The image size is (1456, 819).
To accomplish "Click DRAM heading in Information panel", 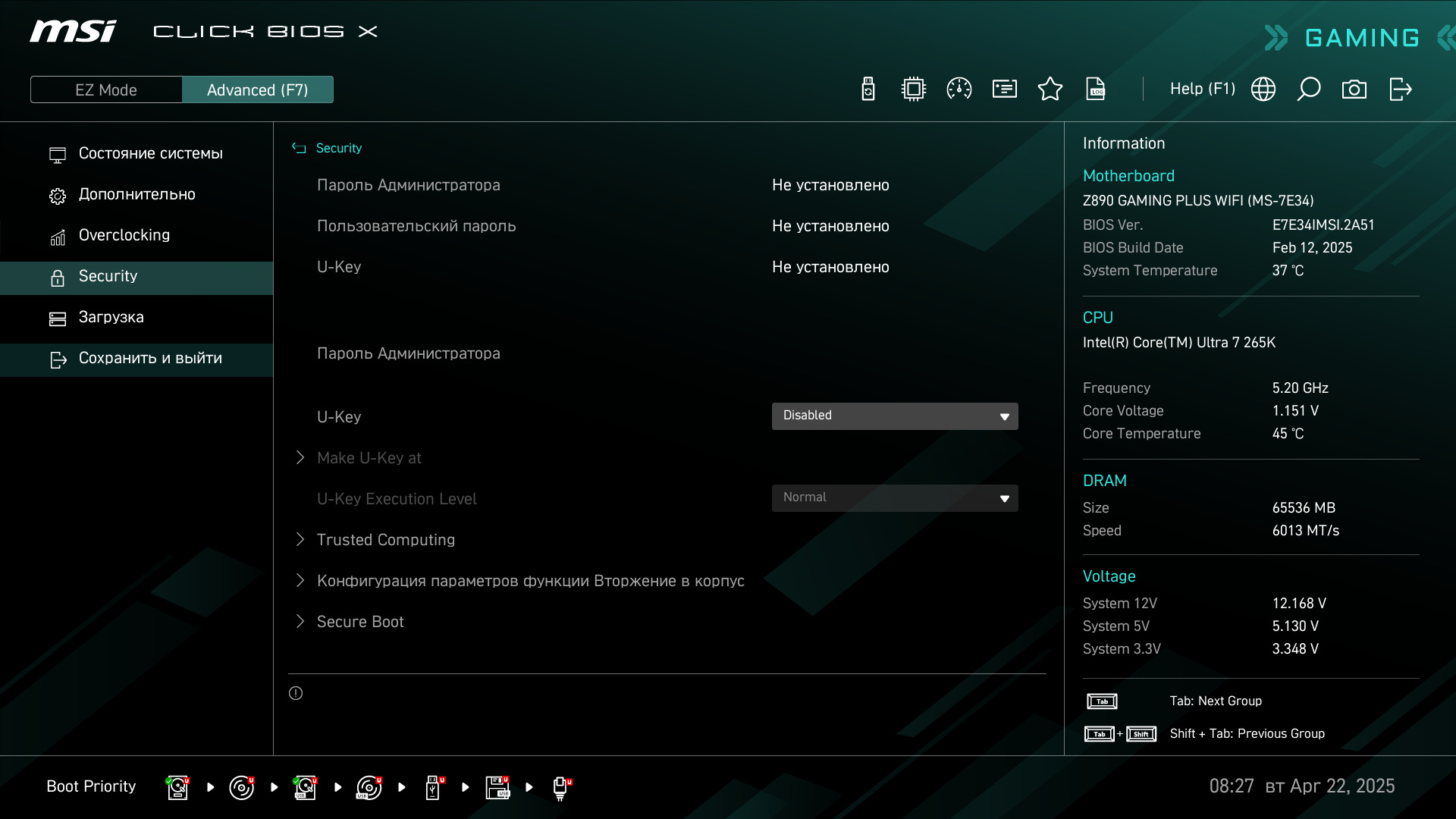I will click(1104, 481).
